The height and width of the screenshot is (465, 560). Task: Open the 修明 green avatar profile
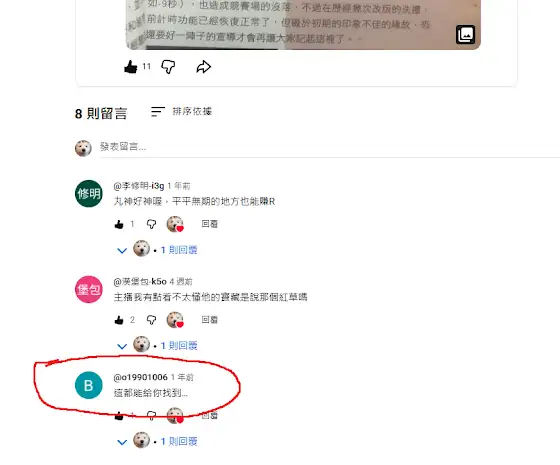tap(89, 194)
